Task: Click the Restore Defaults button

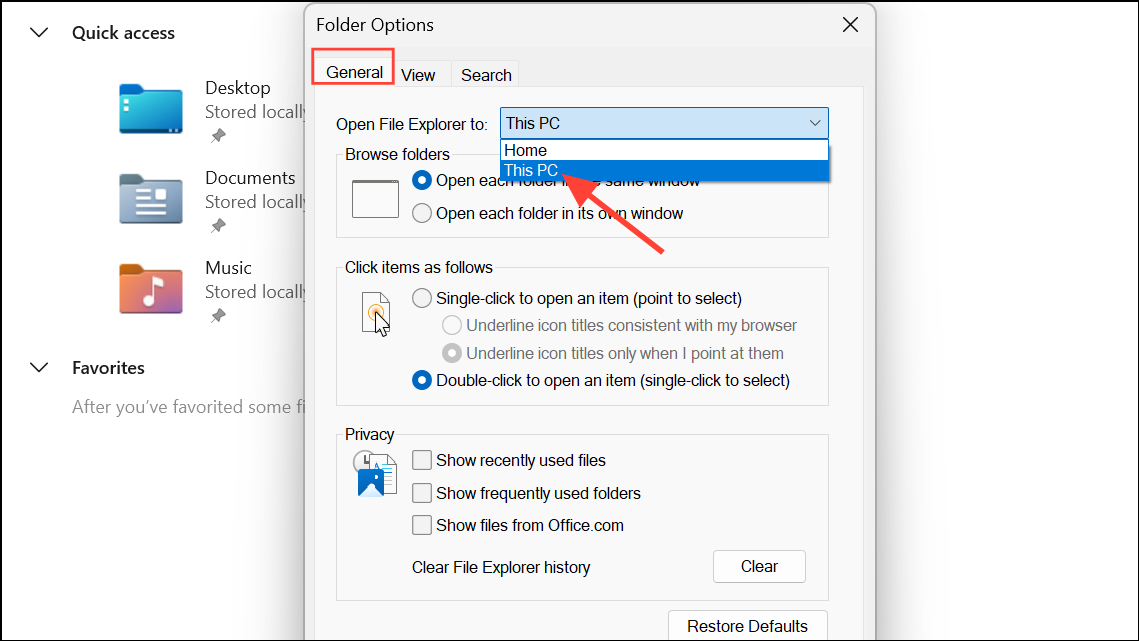Action: pyautogui.click(x=747, y=626)
